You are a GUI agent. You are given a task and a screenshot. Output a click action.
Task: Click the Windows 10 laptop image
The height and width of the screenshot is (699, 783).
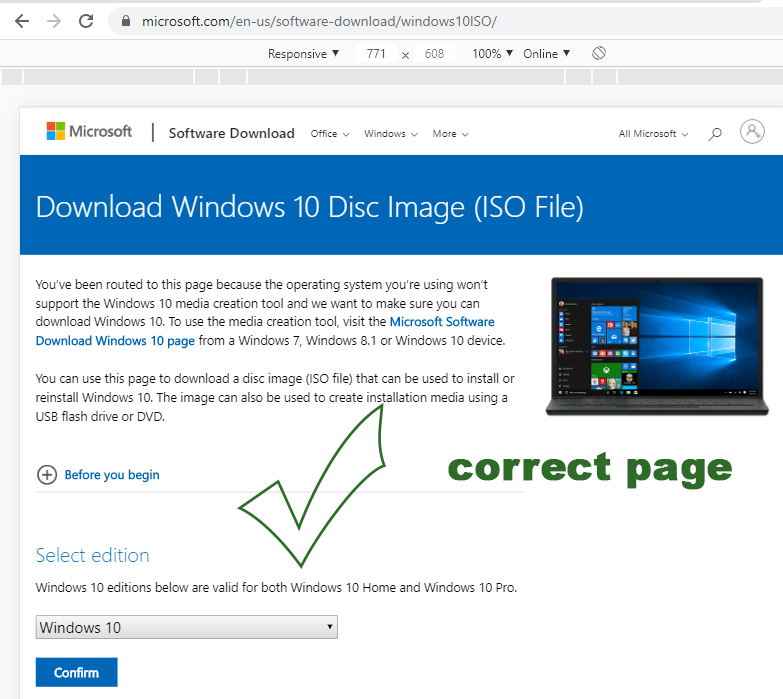pos(657,347)
